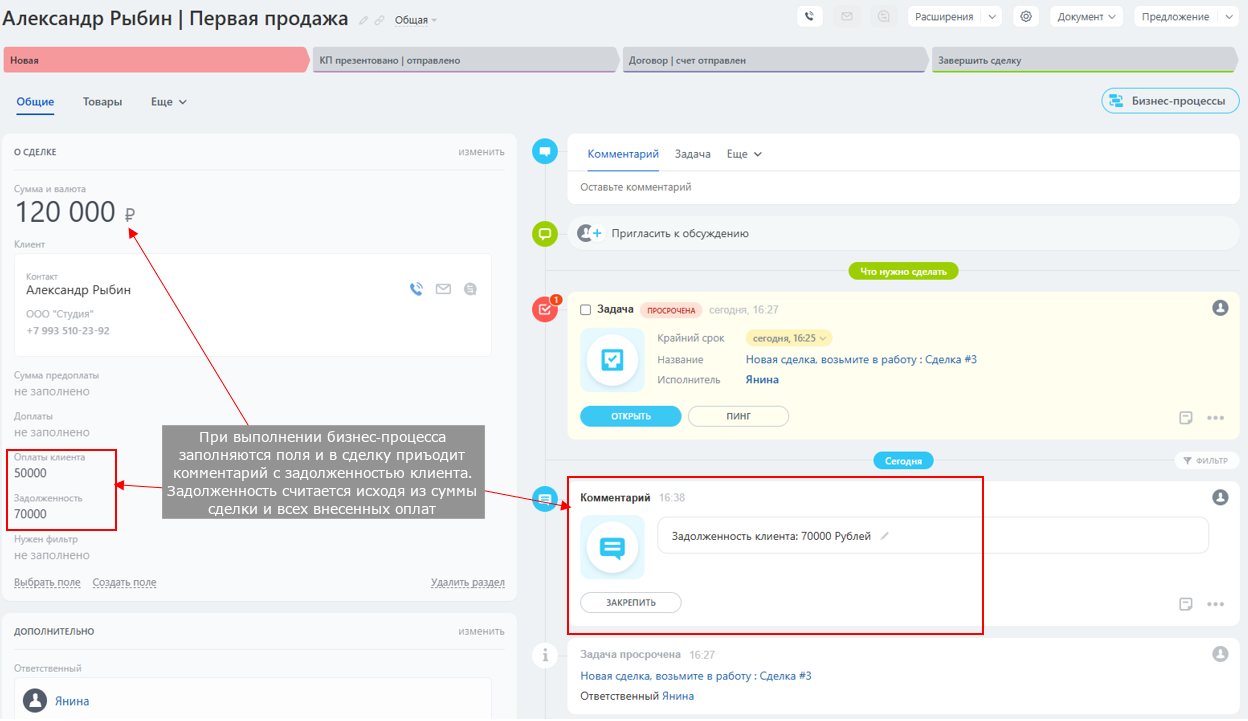Open the contact Александр Рыбин
Screen dimensions: 1248x721
point(78,290)
